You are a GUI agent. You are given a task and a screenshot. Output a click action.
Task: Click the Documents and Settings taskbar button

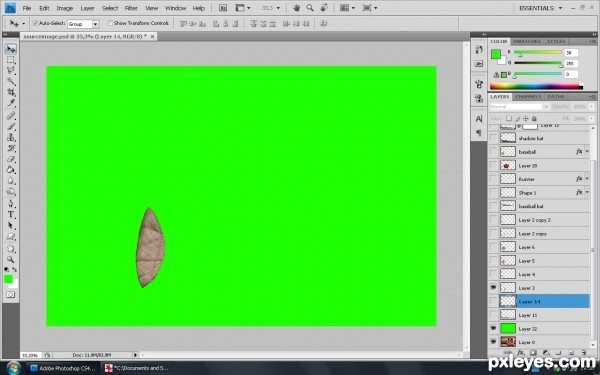137,368
